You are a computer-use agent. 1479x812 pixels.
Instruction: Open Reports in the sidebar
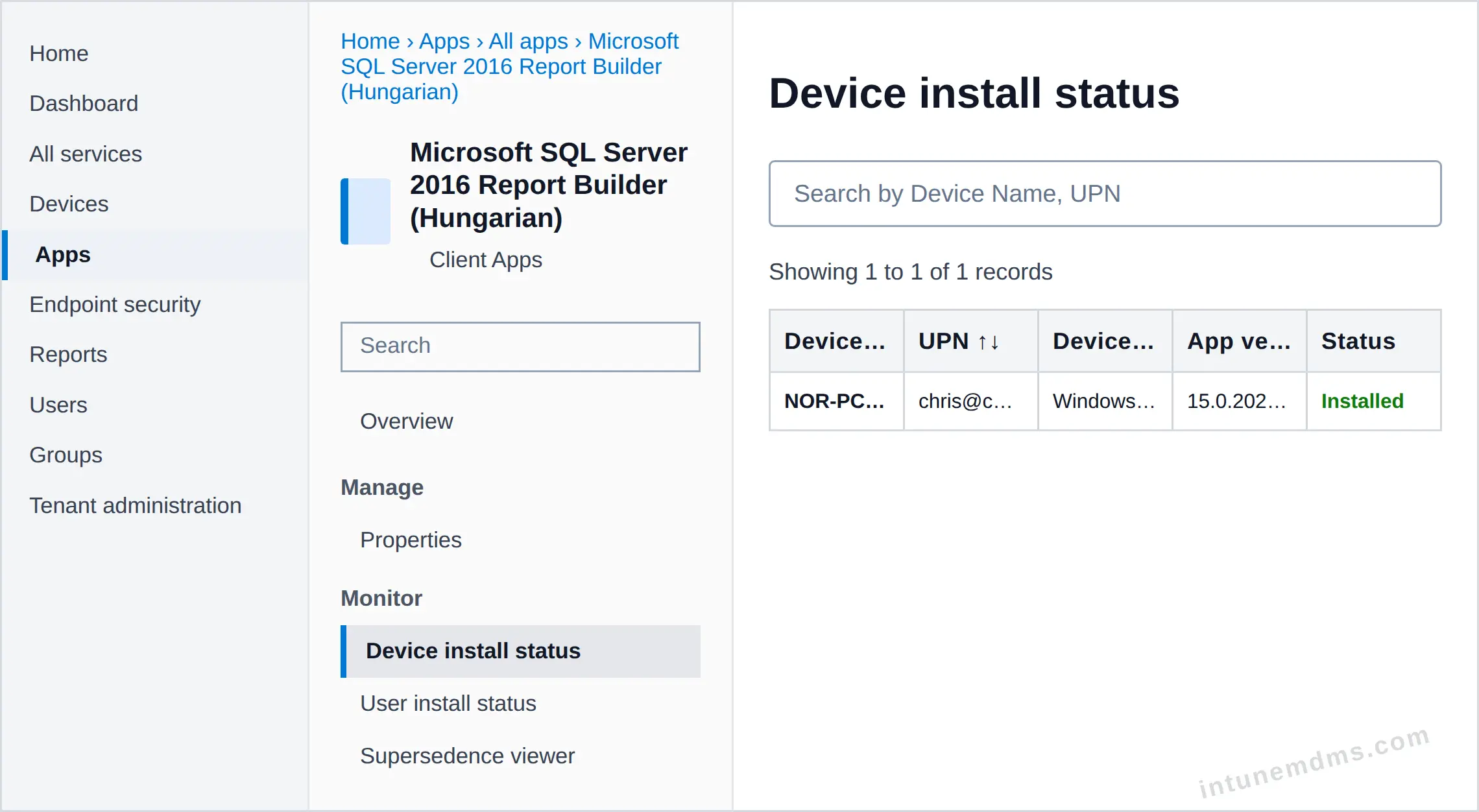(68, 354)
